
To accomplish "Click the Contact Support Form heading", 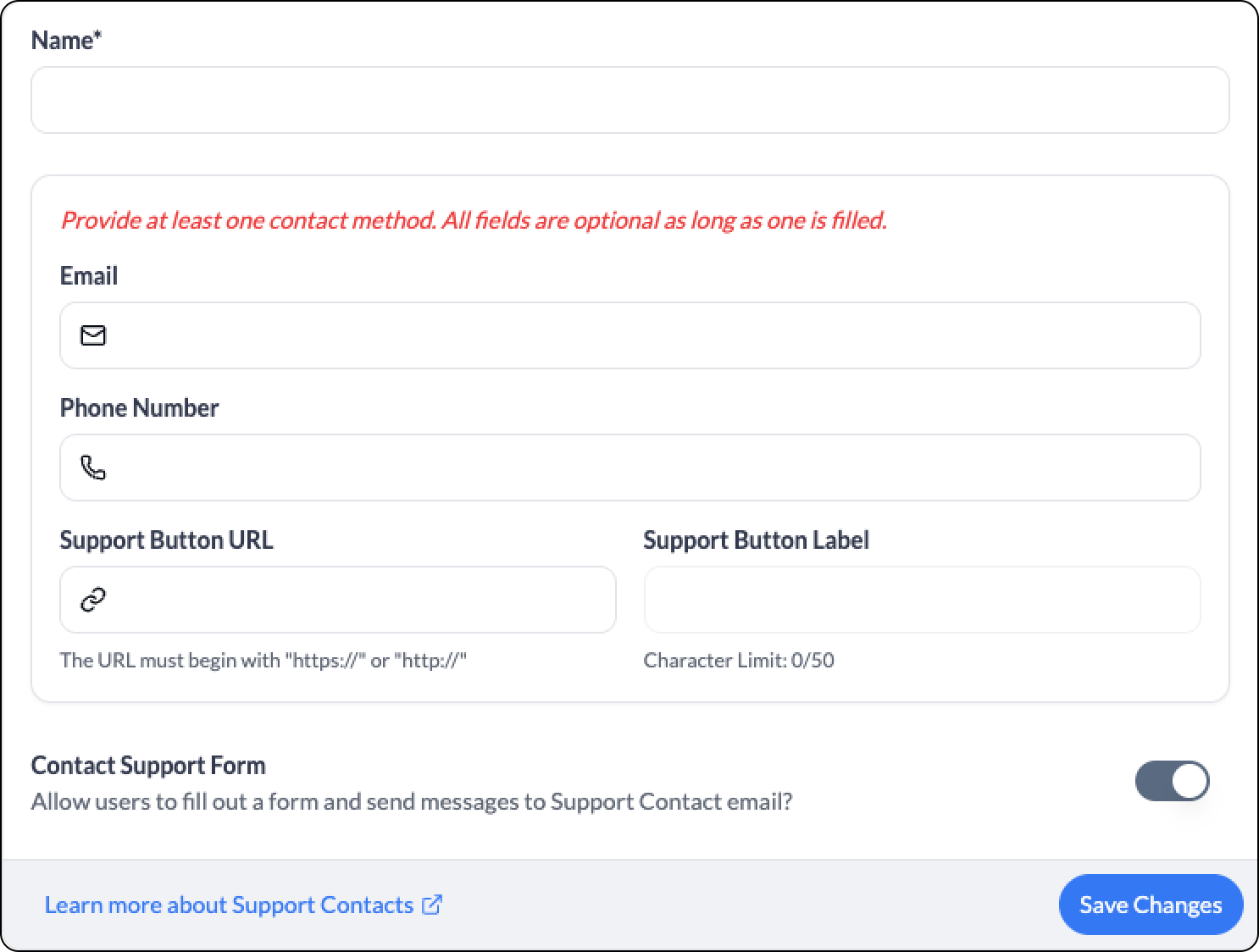I will tap(148, 765).
